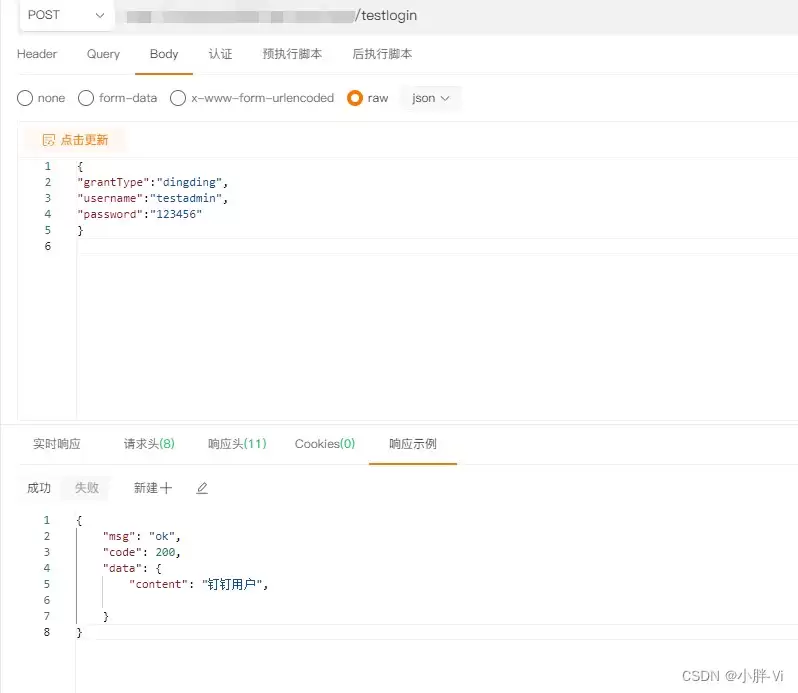The height and width of the screenshot is (693, 798).
Task: Open the 请求头(8) tab
Action: click(149, 444)
